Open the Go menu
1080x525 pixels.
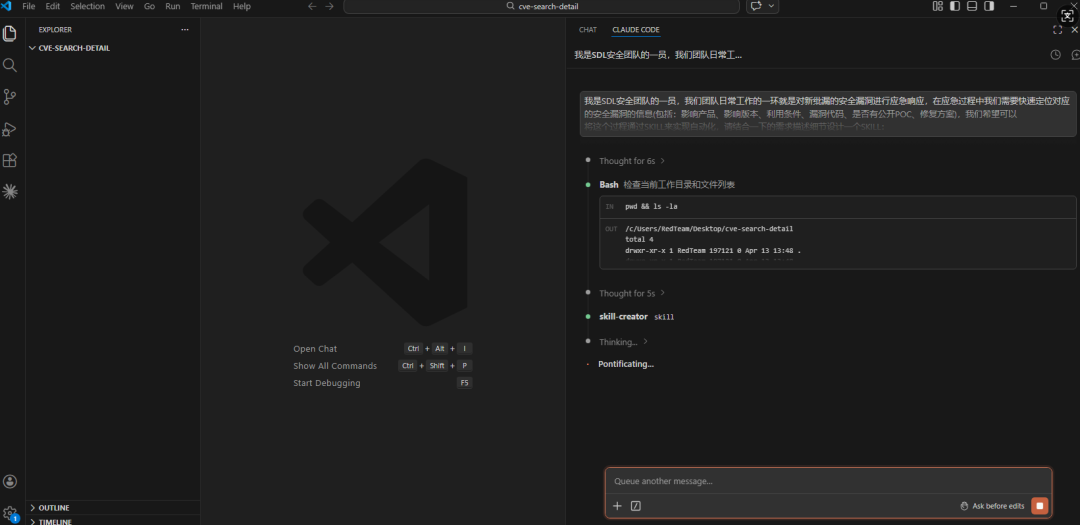point(149,6)
